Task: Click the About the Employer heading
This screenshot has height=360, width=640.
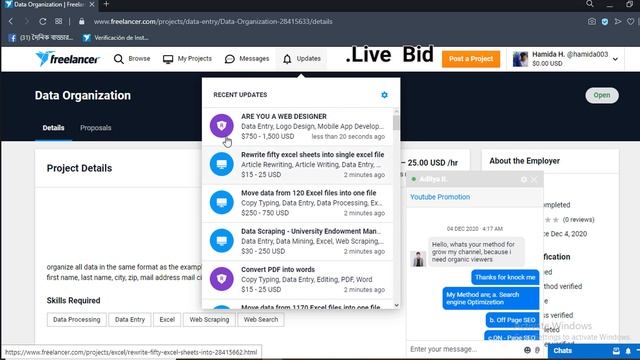Action: 524,161
